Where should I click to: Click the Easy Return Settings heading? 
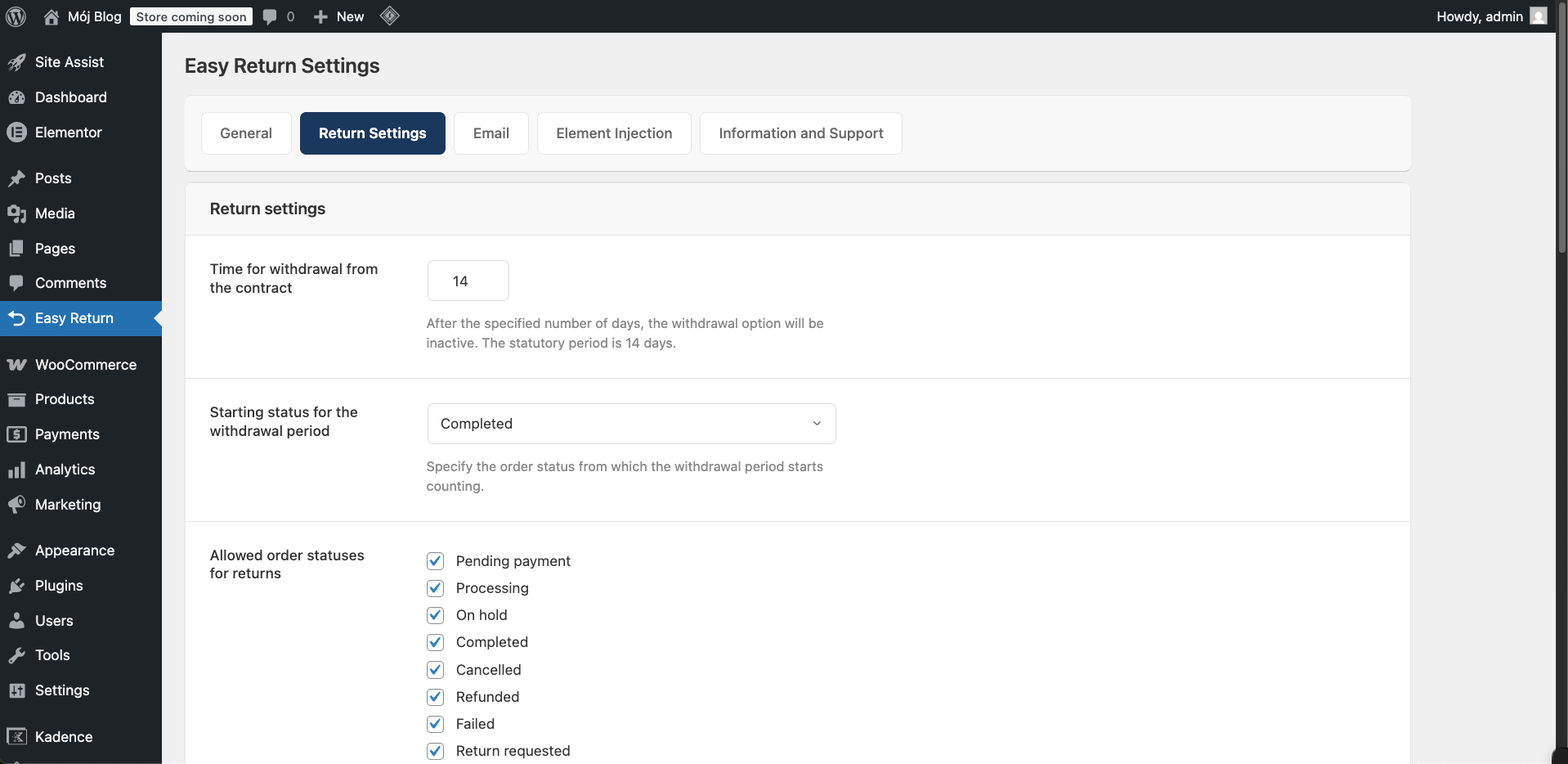pyautogui.click(x=282, y=65)
